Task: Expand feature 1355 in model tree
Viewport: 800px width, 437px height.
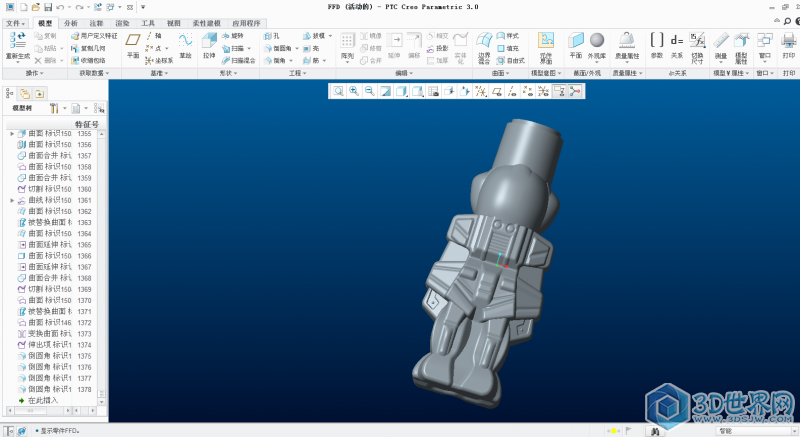Action: [x=12, y=134]
